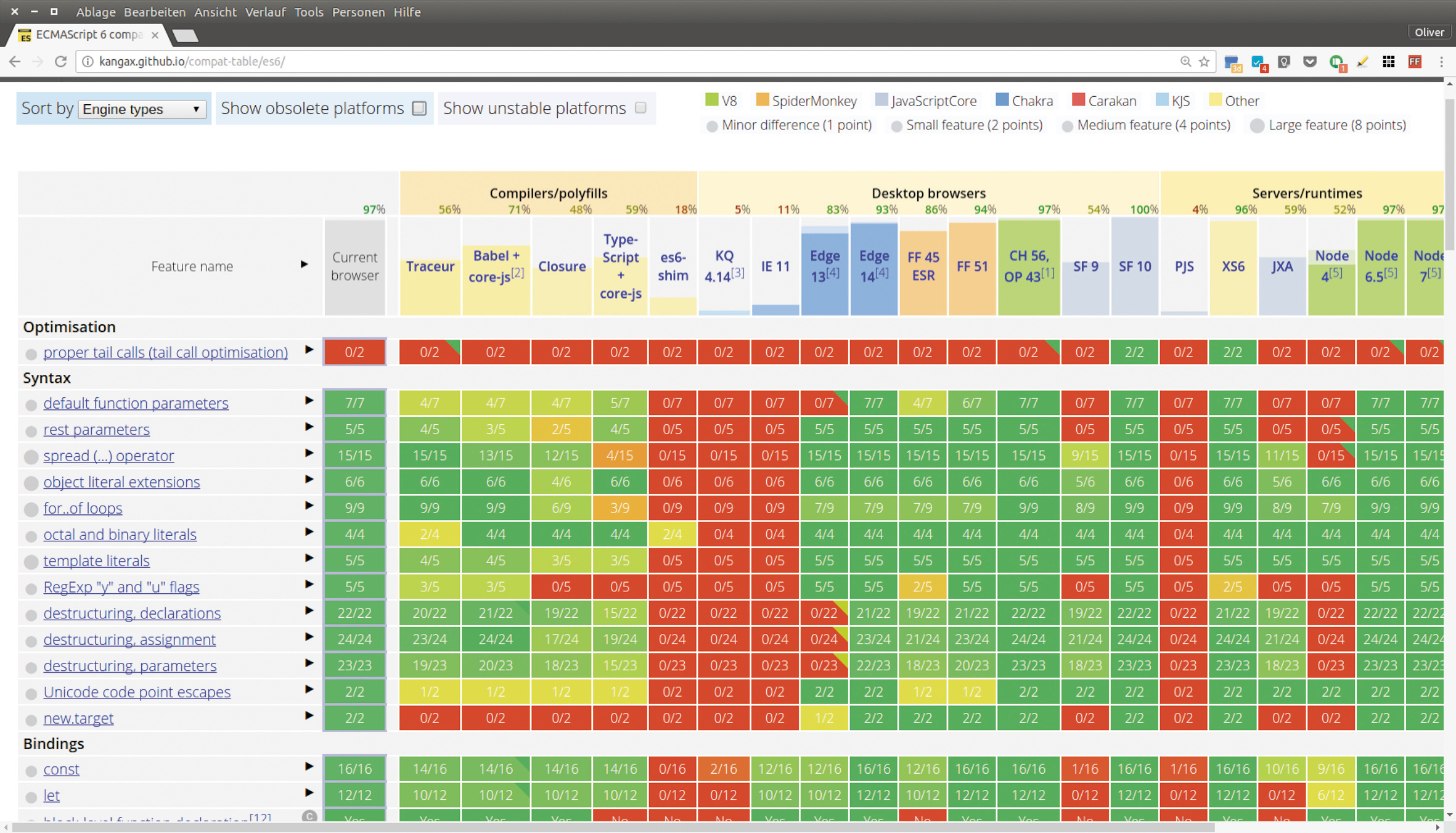Open the Bearbeiten menu

coord(154,12)
